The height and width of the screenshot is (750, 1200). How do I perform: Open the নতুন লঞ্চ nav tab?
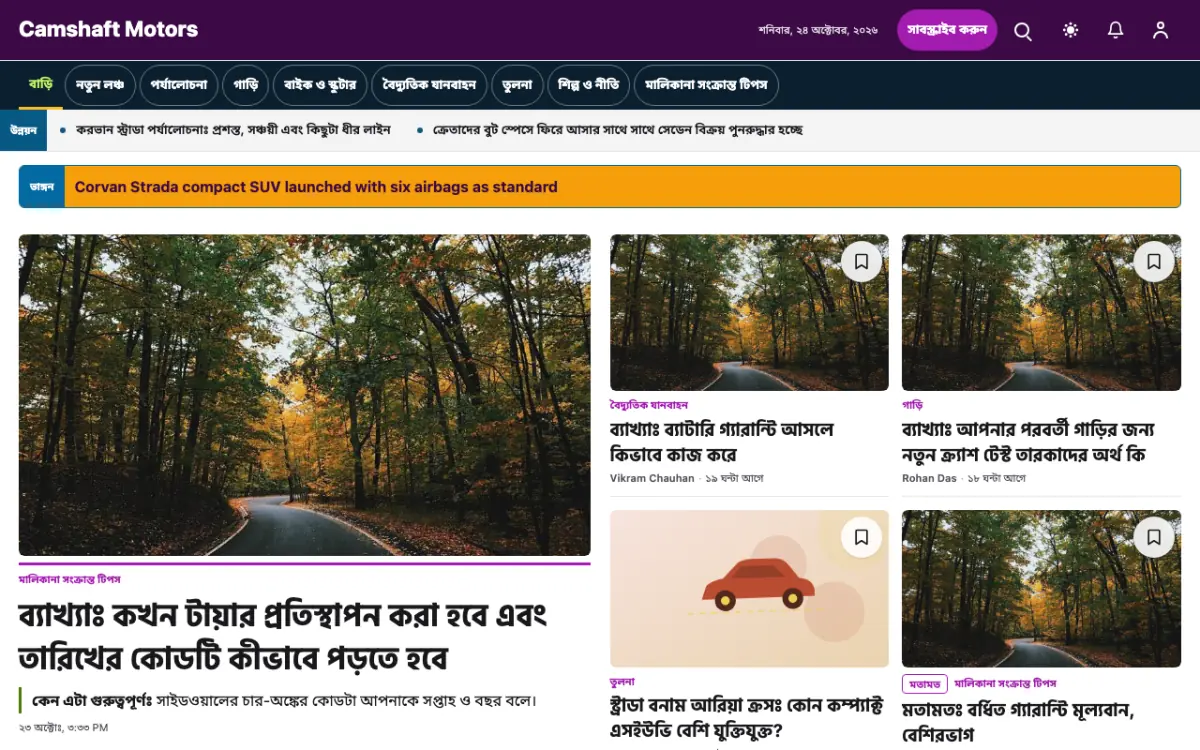pos(100,86)
